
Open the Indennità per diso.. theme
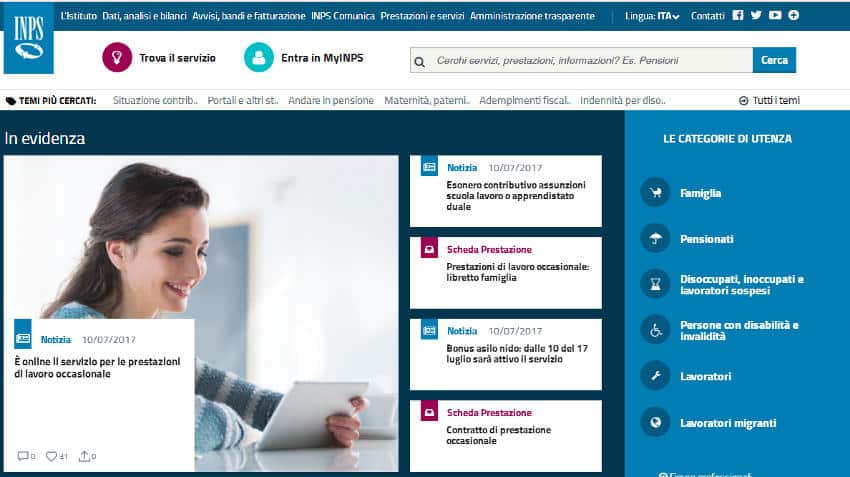(x=623, y=100)
